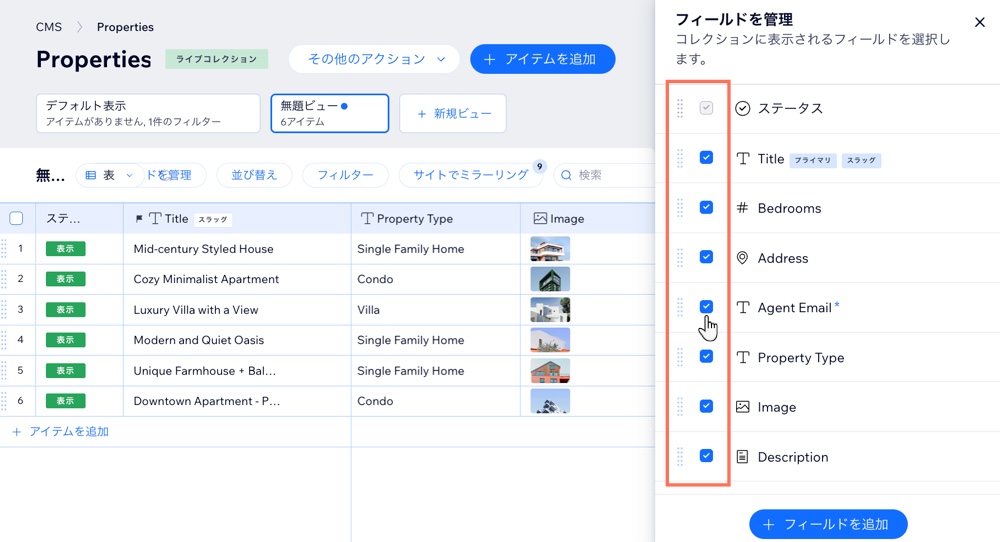
Task: Click the スラッグ tag in Title panel row
Action: tap(861, 160)
